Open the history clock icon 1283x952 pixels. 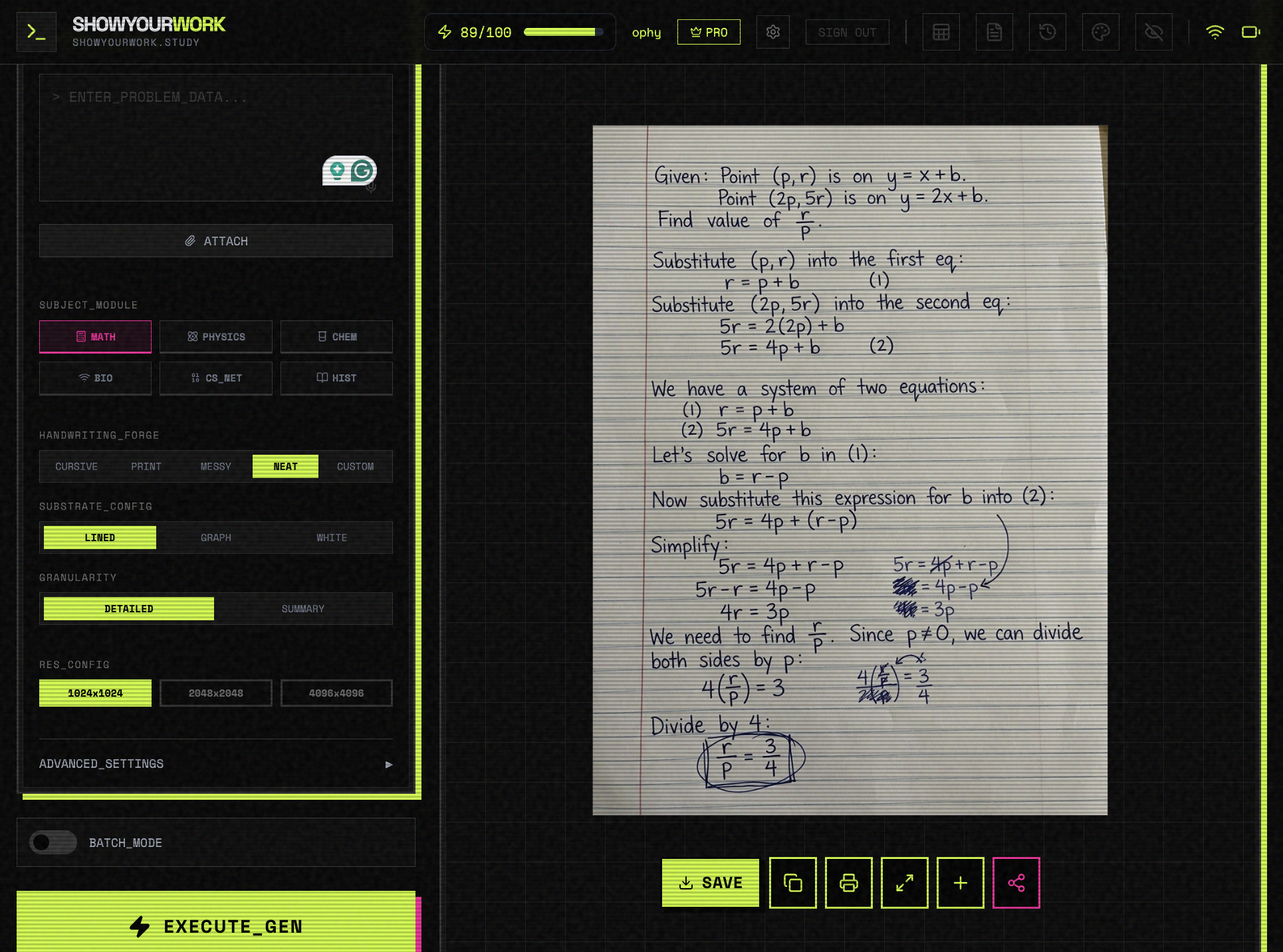1047,32
